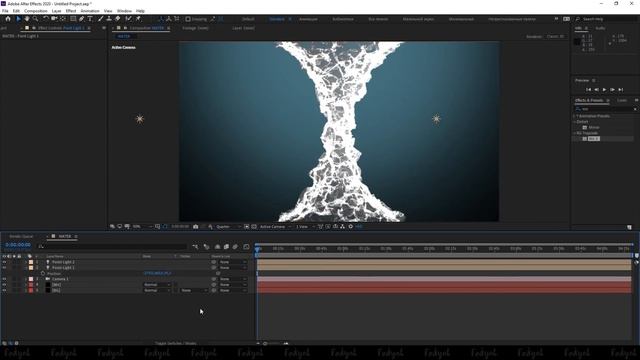
Task: Select the Puppet Pin tool
Action: pyautogui.click(x=138, y=19)
